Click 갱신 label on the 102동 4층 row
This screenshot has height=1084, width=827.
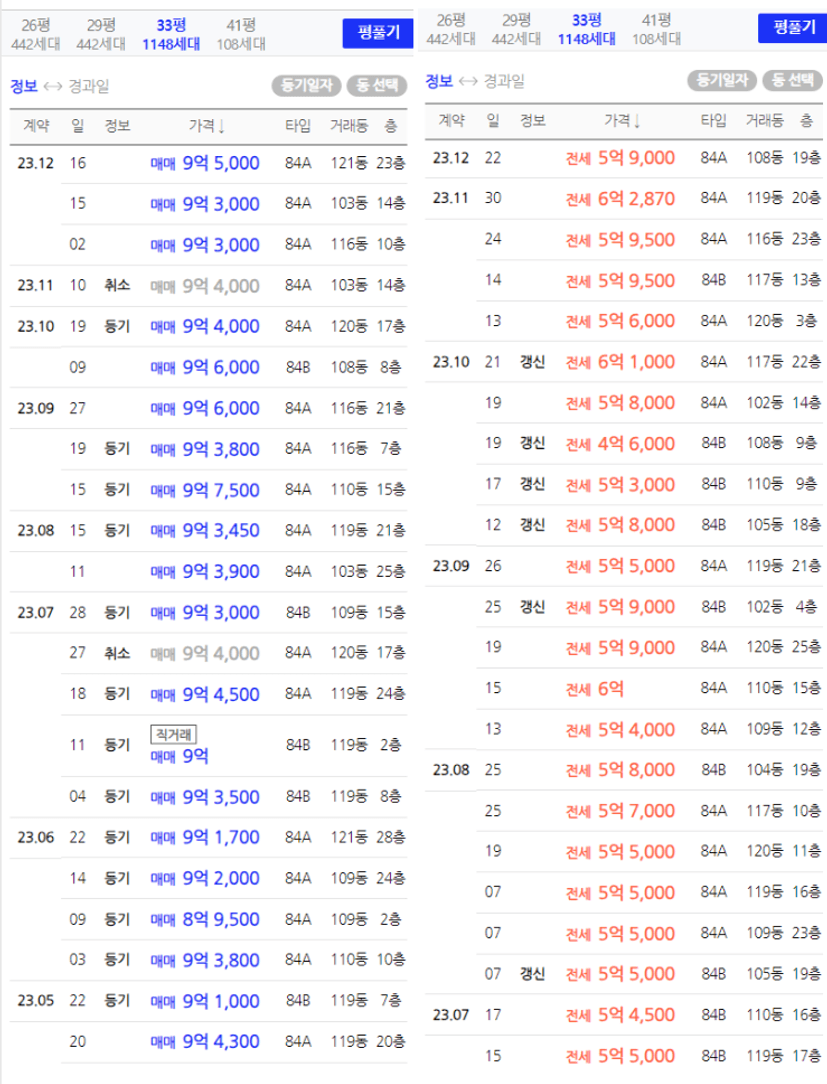[532, 607]
